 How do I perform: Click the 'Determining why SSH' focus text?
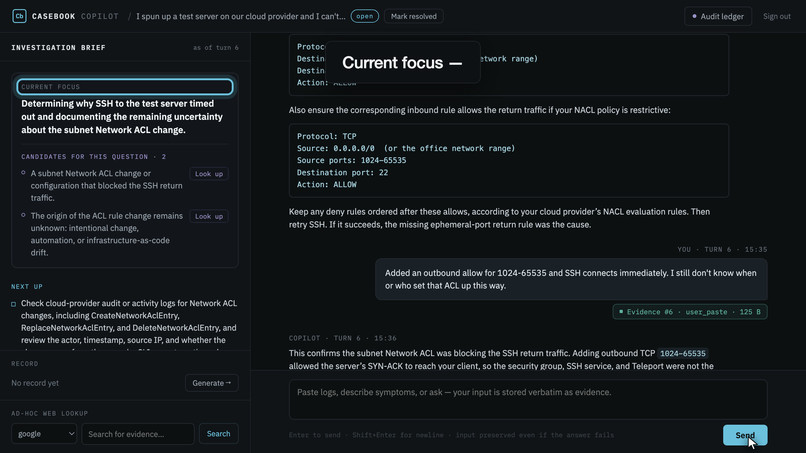pos(122,117)
